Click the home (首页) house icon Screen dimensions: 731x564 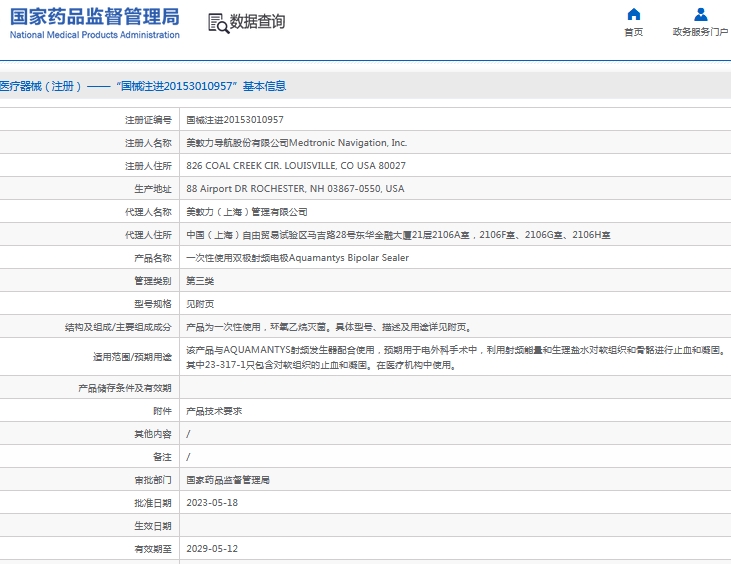pos(634,14)
